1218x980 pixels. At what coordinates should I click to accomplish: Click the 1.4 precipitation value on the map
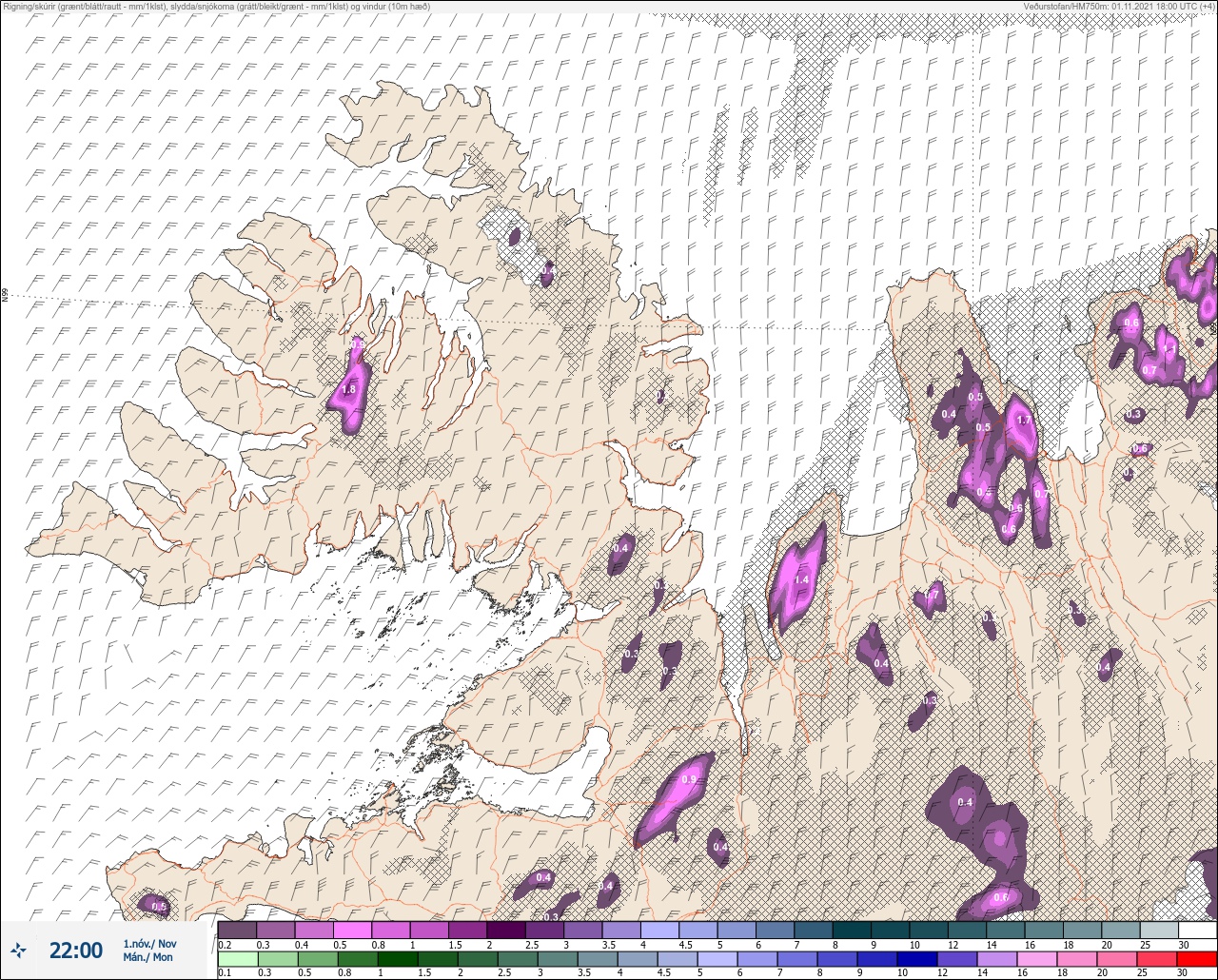[x=801, y=579]
